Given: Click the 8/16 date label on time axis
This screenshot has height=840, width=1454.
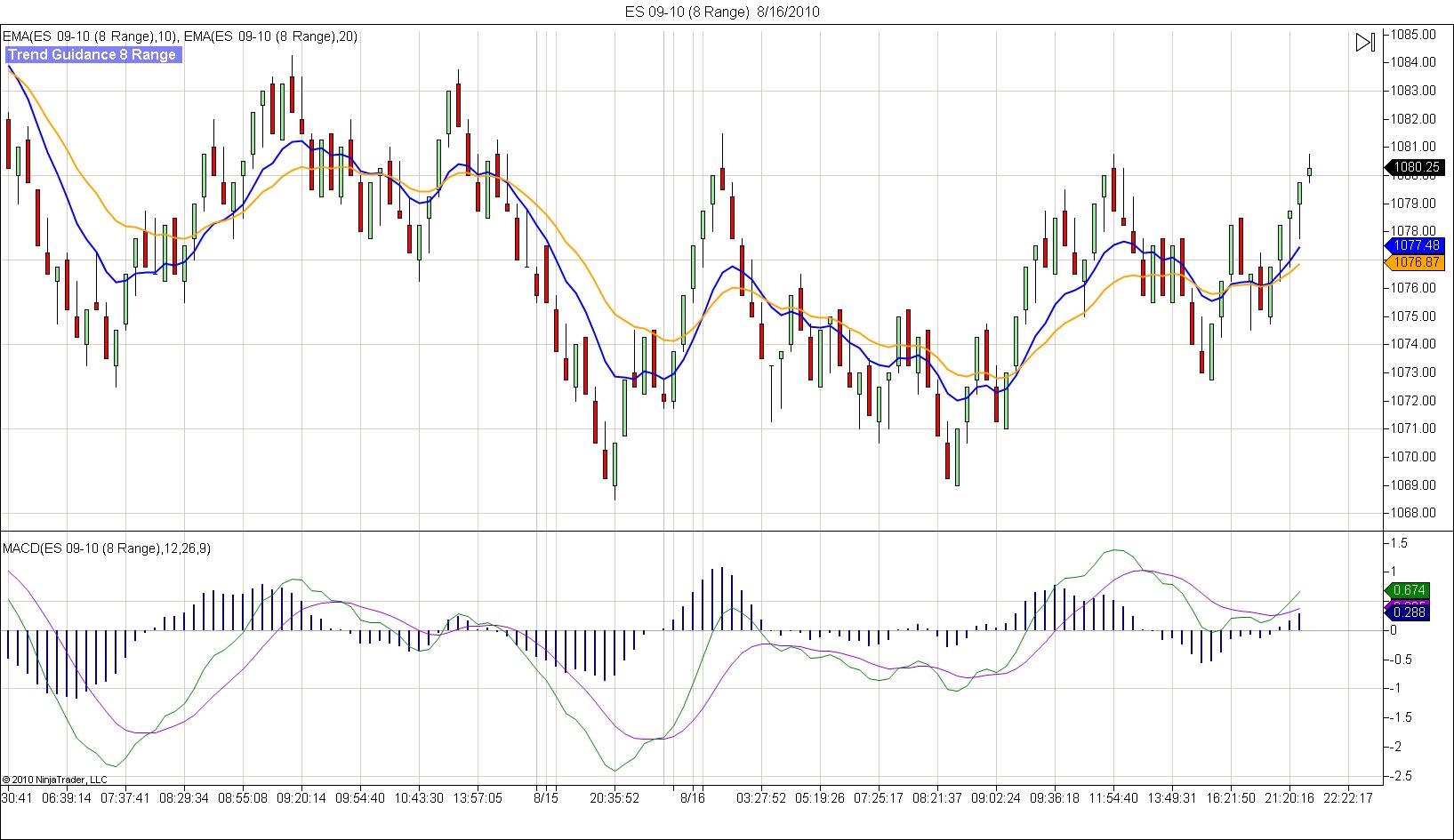Looking at the screenshot, I should click(693, 798).
